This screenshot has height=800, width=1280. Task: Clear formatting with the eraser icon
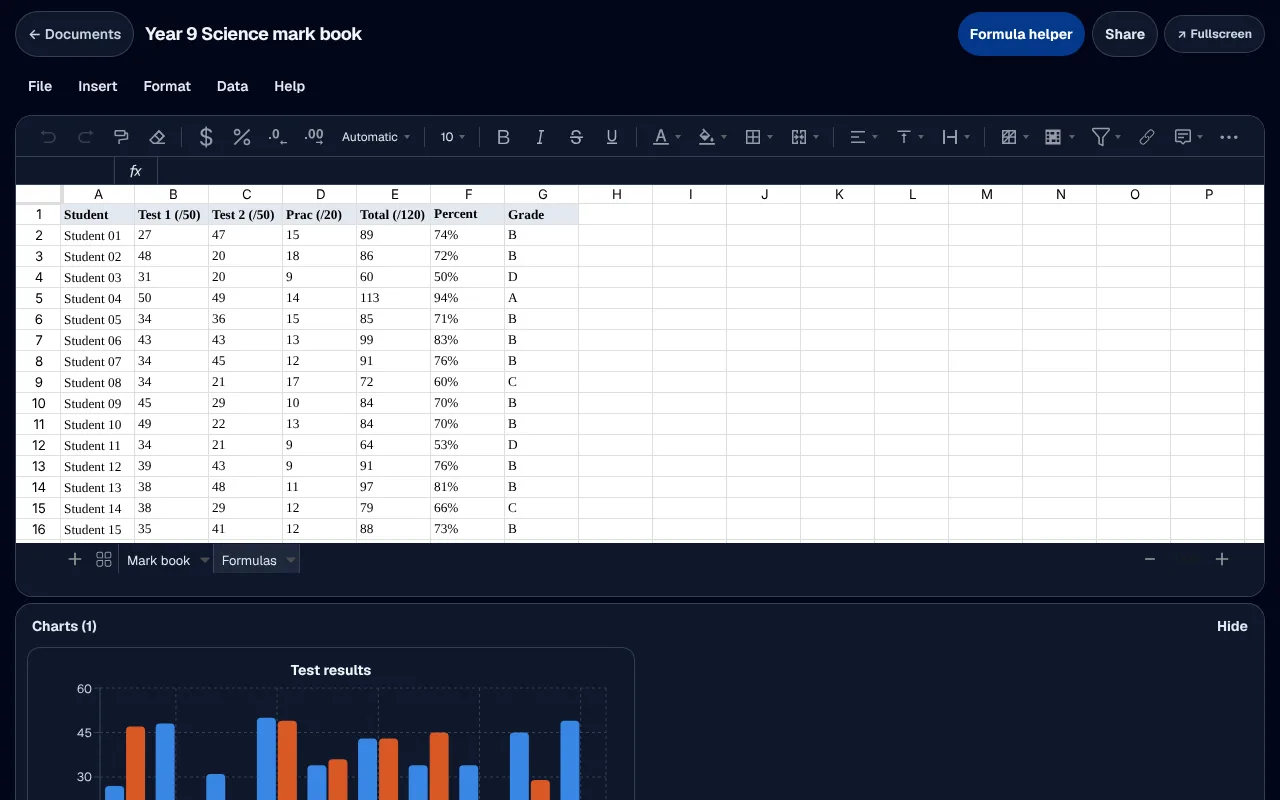(157, 137)
